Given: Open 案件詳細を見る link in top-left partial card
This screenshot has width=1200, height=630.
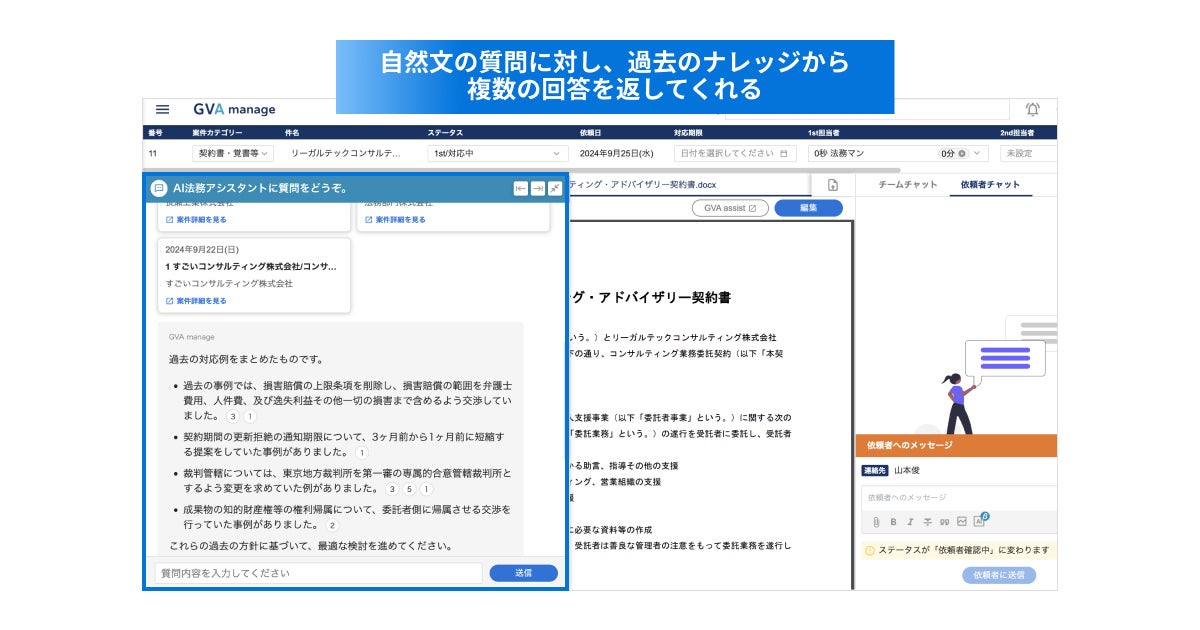Looking at the screenshot, I should [196, 219].
